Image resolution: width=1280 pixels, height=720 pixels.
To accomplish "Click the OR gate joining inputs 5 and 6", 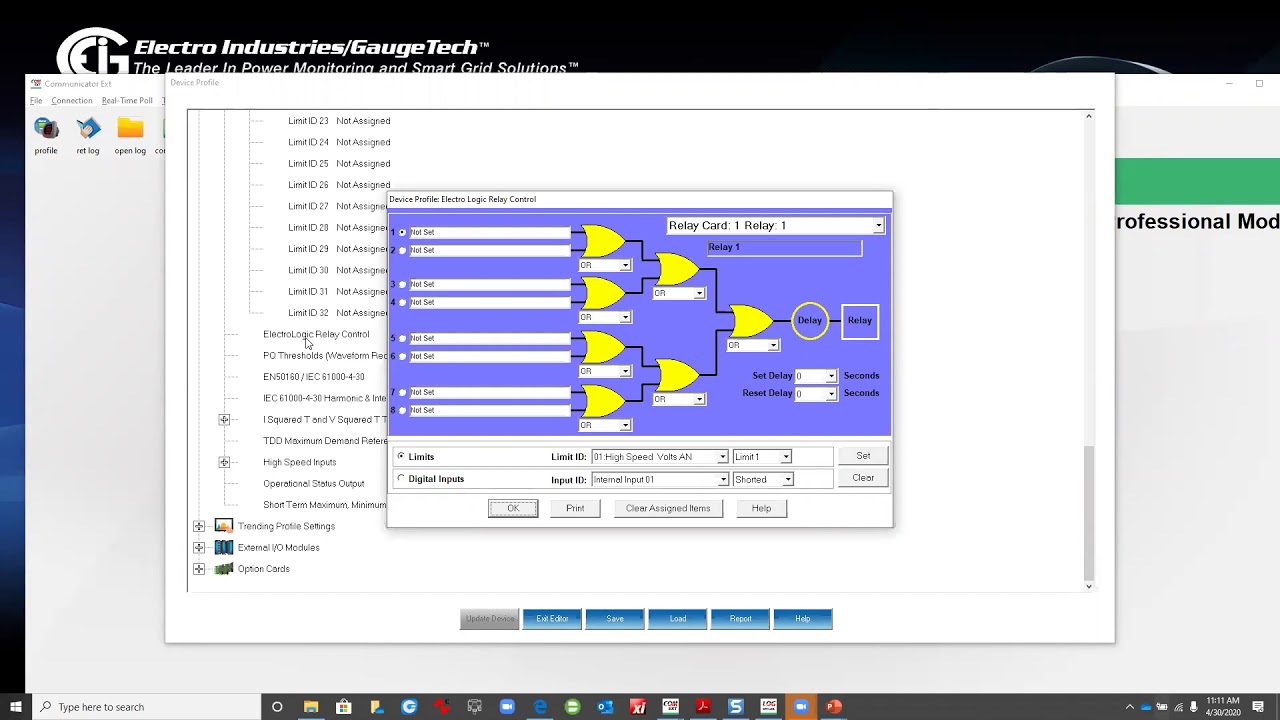I will (603, 347).
